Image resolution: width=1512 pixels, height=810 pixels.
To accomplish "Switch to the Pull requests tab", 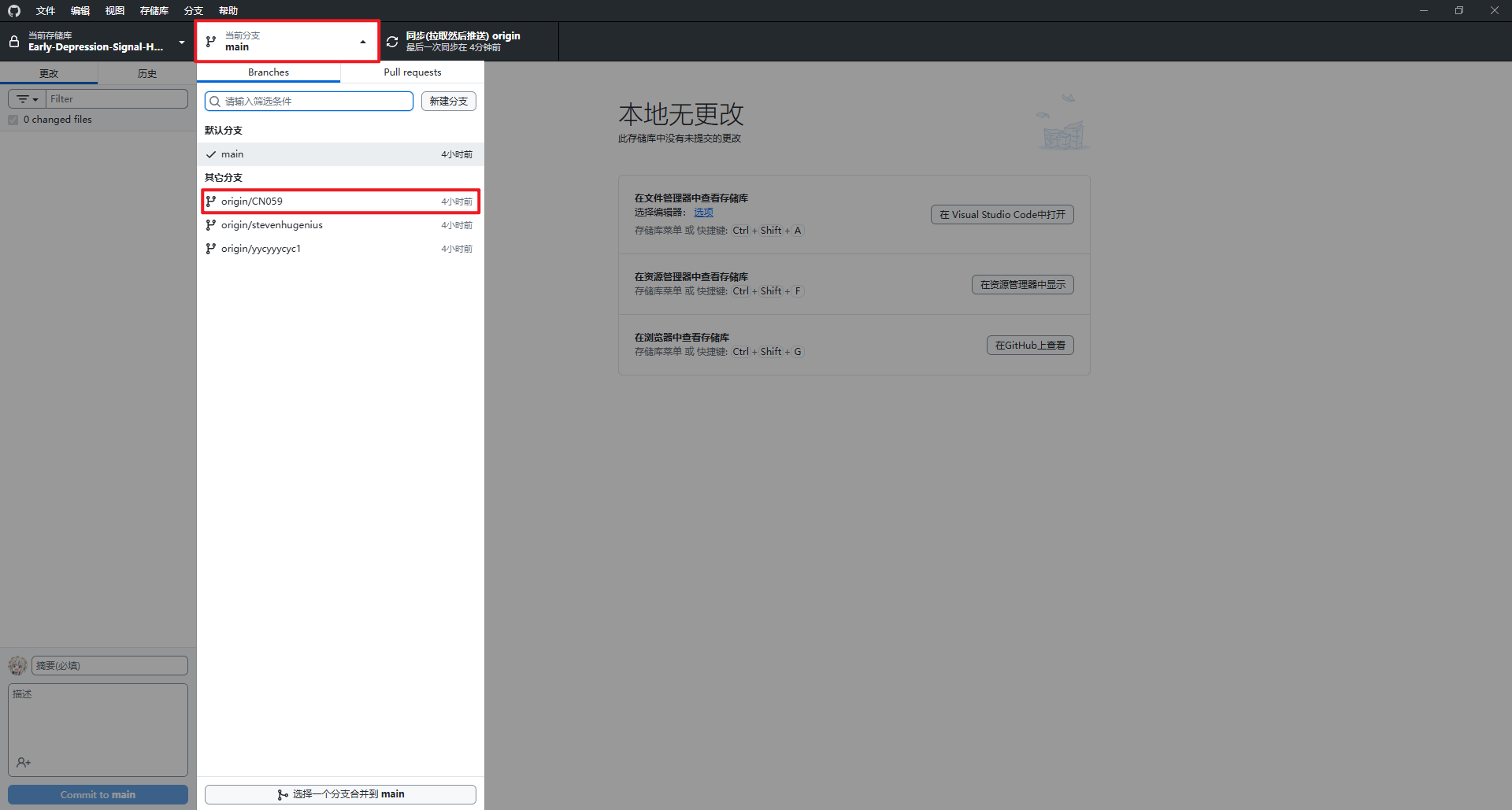I will (x=412, y=72).
